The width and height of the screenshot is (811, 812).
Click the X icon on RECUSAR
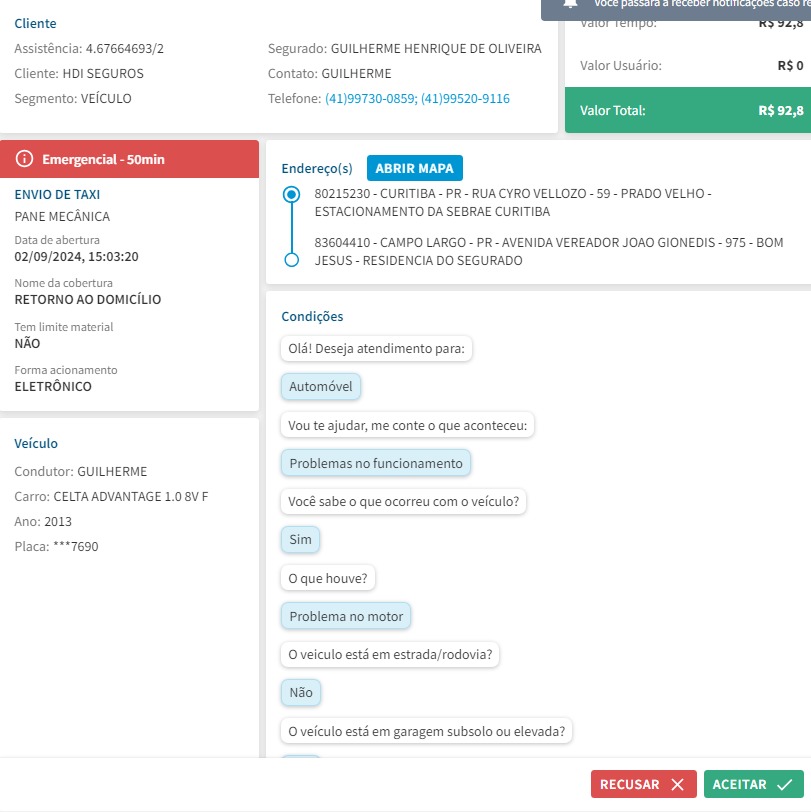click(x=678, y=785)
